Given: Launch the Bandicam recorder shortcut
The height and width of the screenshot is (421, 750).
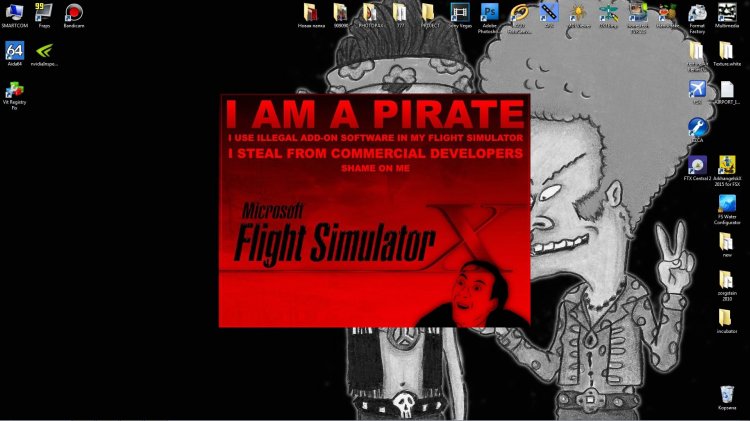Looking at the screenshot, I should click(74, 15).
